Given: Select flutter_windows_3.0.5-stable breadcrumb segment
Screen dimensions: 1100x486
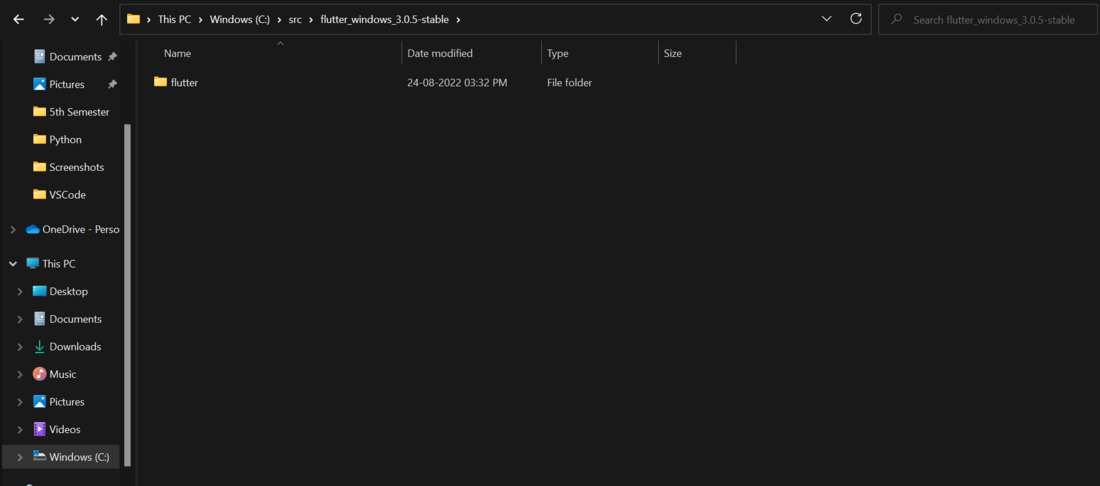Looking at the screenshot, I should [x=384, y=20].
